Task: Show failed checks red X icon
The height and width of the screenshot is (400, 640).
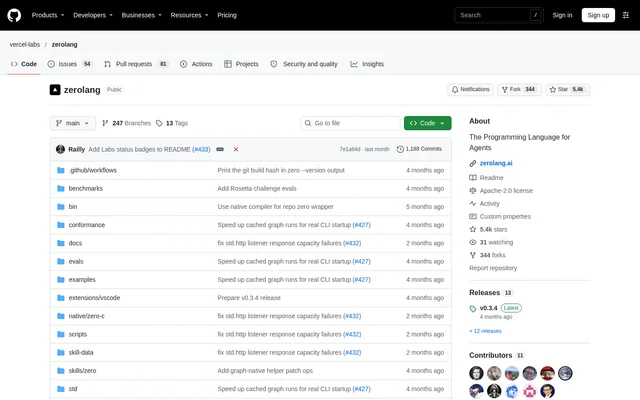Action: [236, 149]
